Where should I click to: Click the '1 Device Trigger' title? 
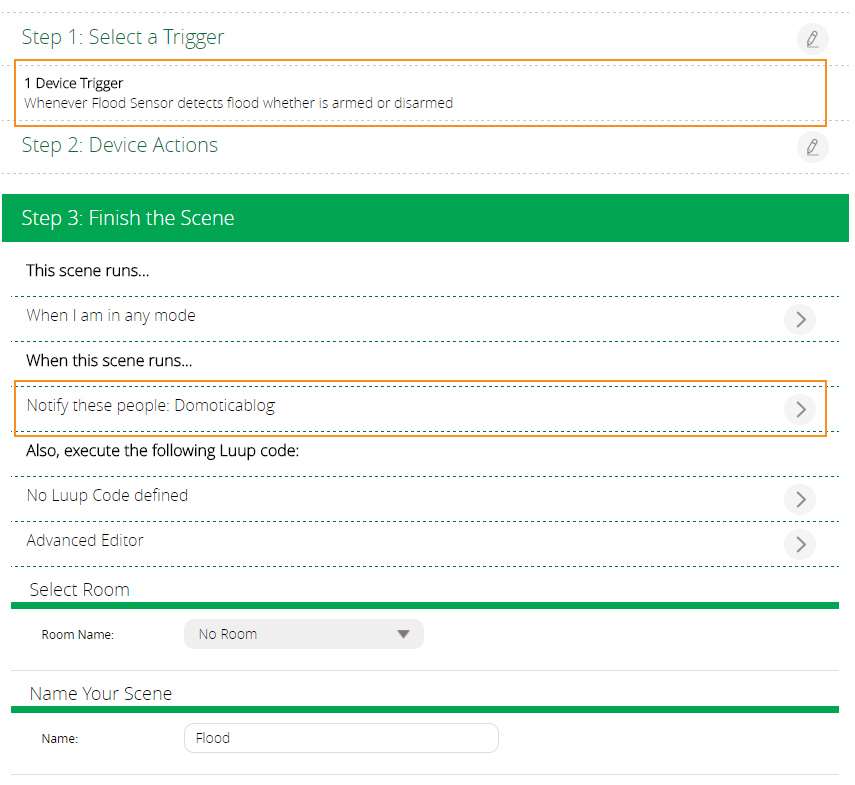coord(74,83)
